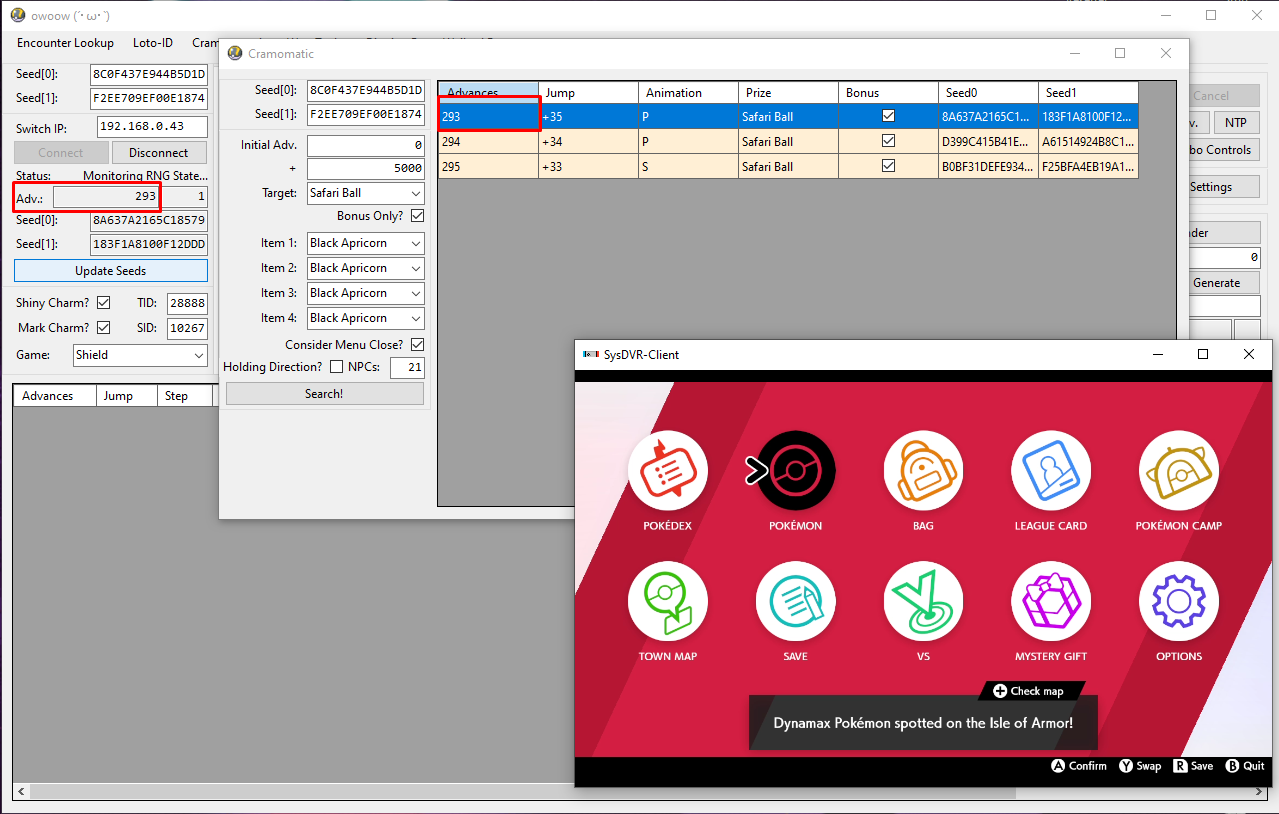Click the plus Check map icon
The height and width of the screenshot is (814, 1279).
pos(1000,691)
